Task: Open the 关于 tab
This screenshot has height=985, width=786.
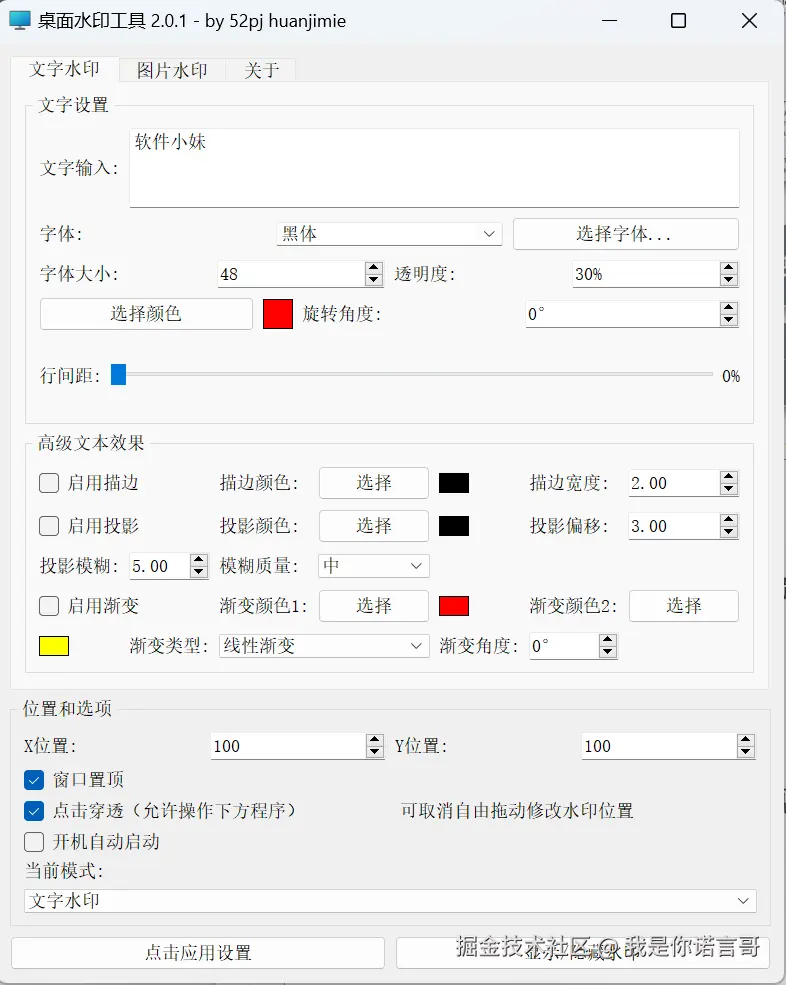Action: tap(261, 71)
